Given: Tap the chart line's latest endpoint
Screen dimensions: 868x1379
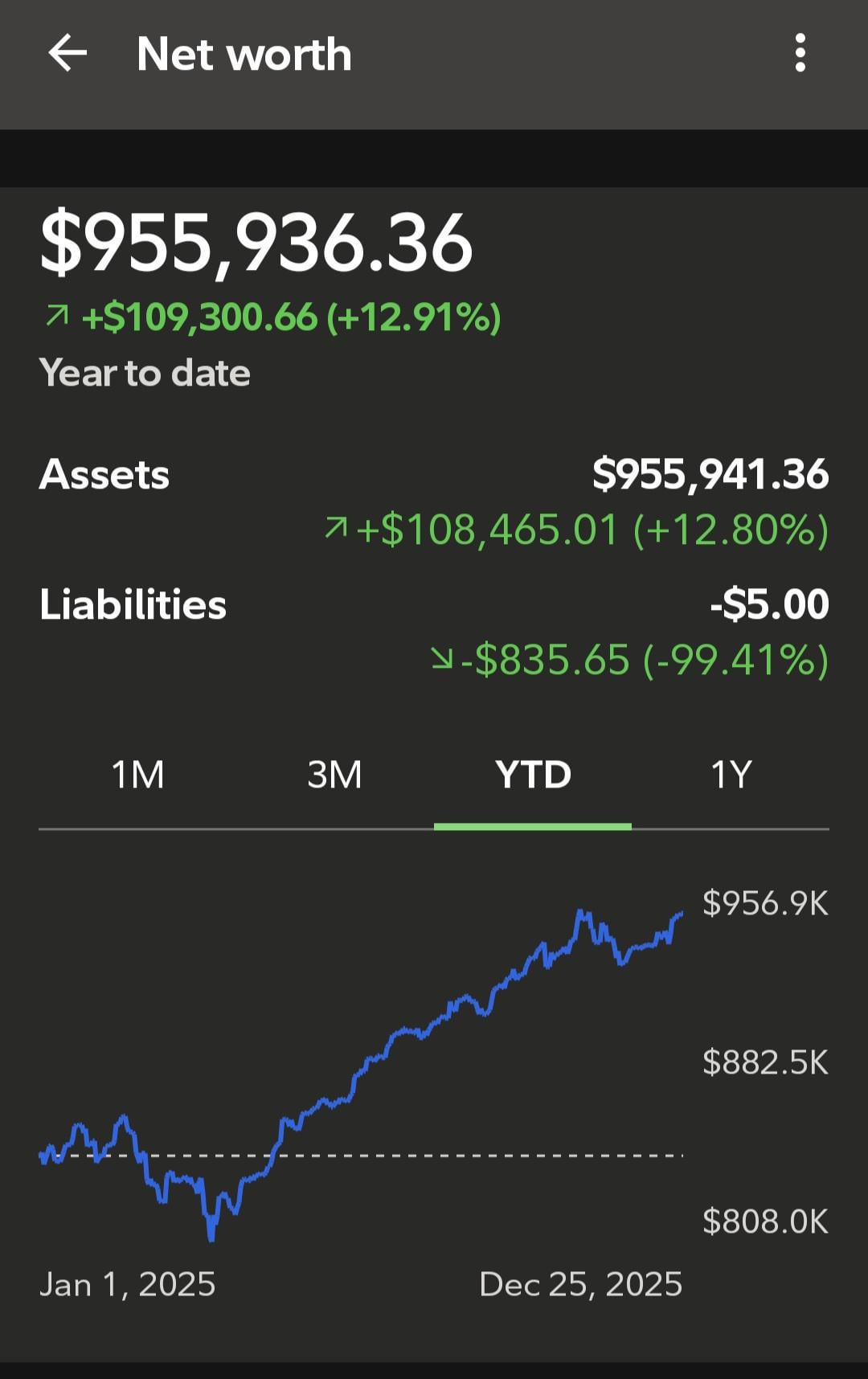Looking at the screenshot, I should (x=682, y=914).
